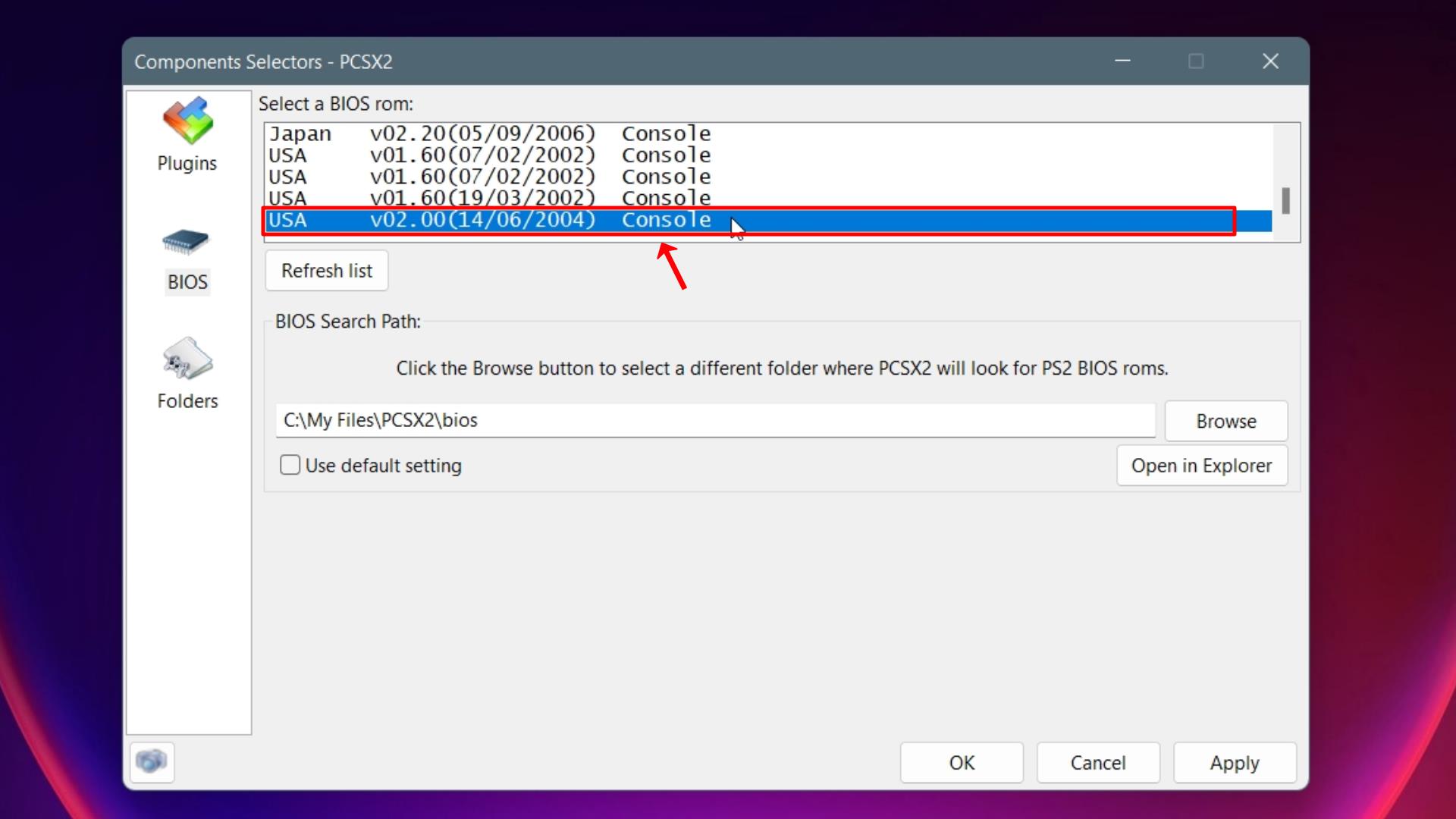Open the Plugins configuration panel
Image resolution: width=1456 pixels, height=819 pixels.
(187, 135)
